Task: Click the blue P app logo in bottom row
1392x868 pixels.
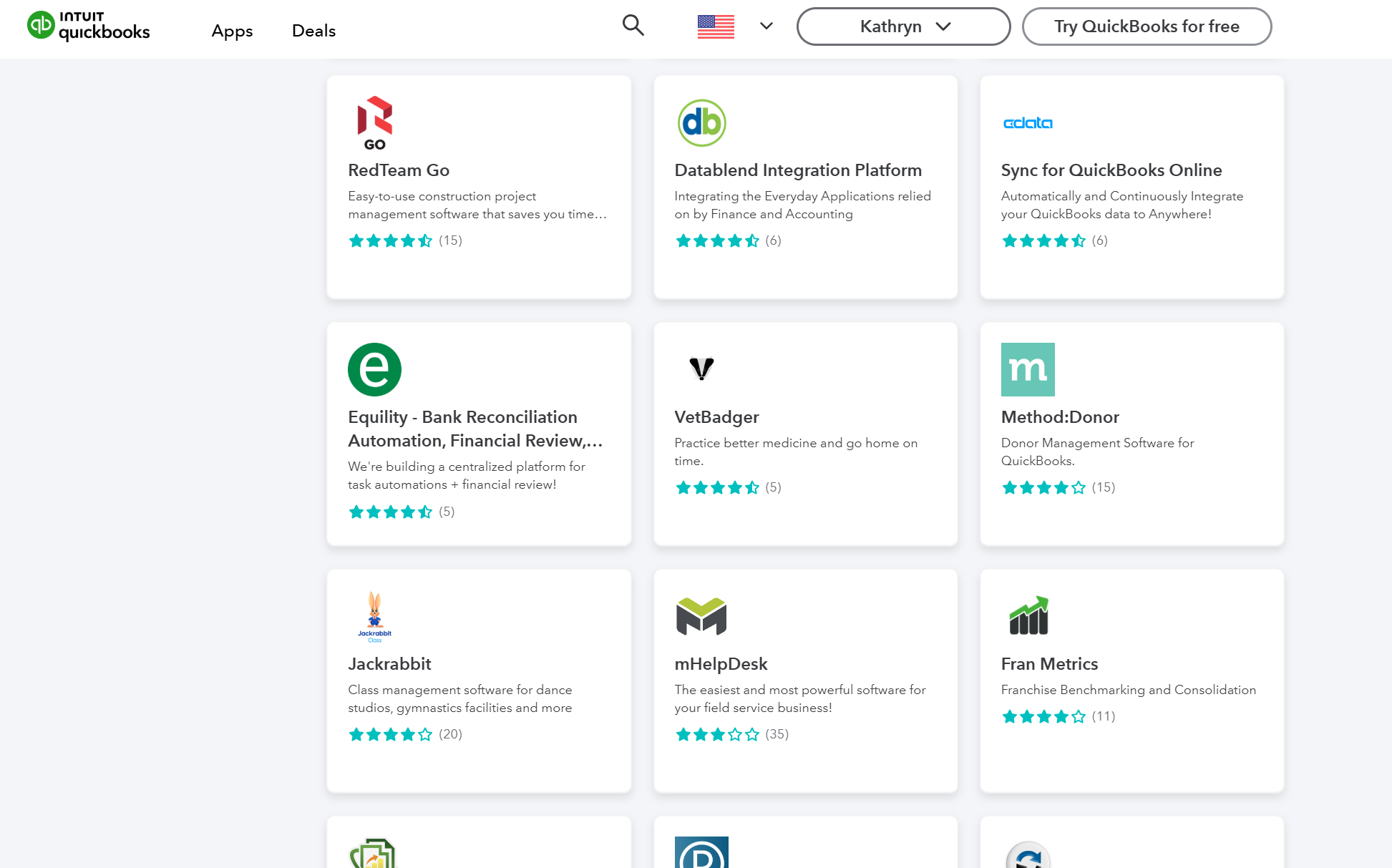Action: pyautogui.click(x=701, y=852)
